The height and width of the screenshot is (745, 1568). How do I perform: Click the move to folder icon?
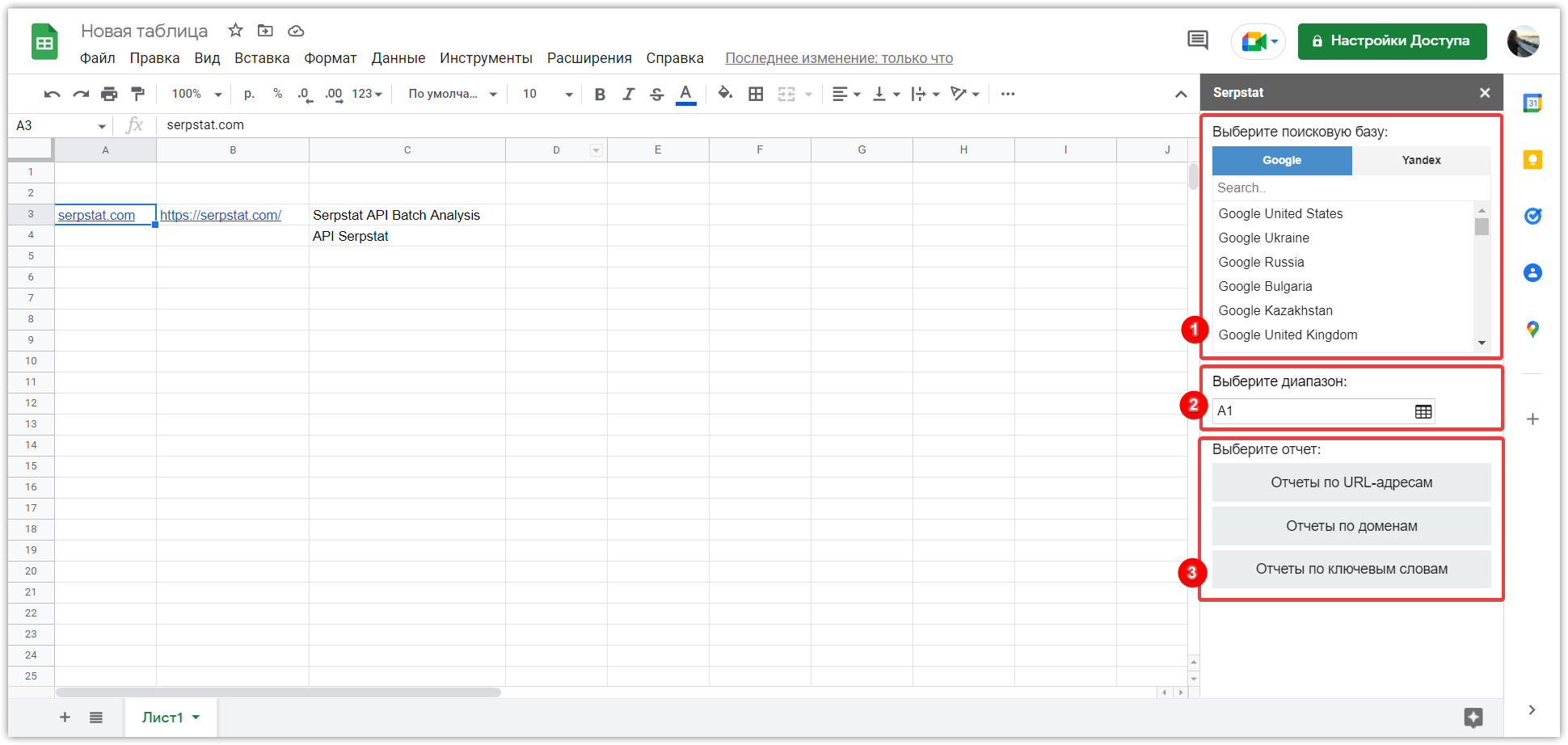[265, 31]
